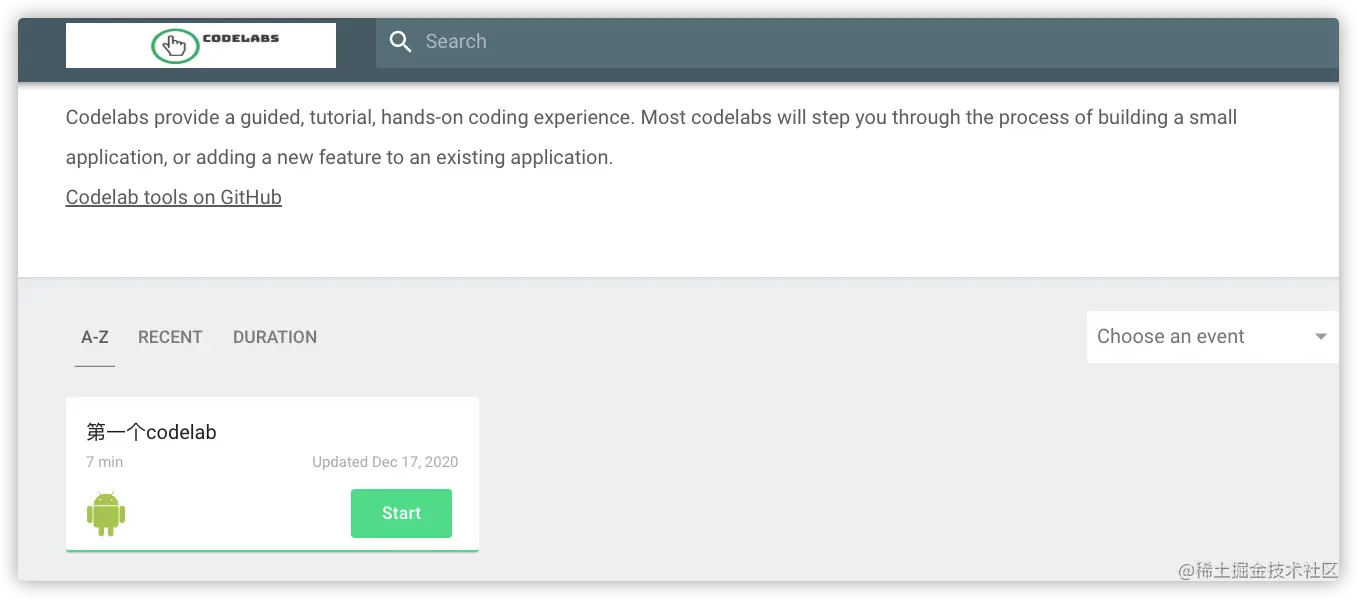Expand the event dropdown via its arrow
This screenshot has width=1357, height=599.
coord(1321,337)
